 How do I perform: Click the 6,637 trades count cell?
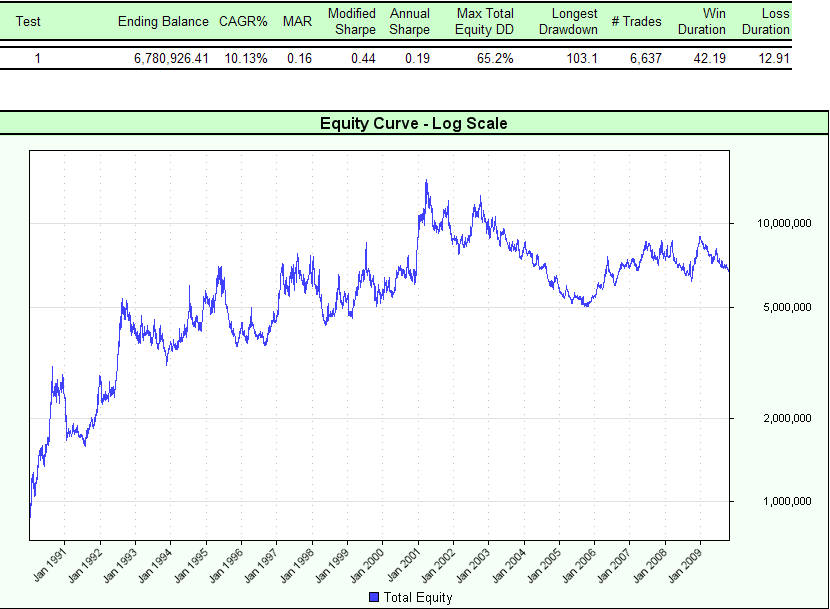coord(644,58)
